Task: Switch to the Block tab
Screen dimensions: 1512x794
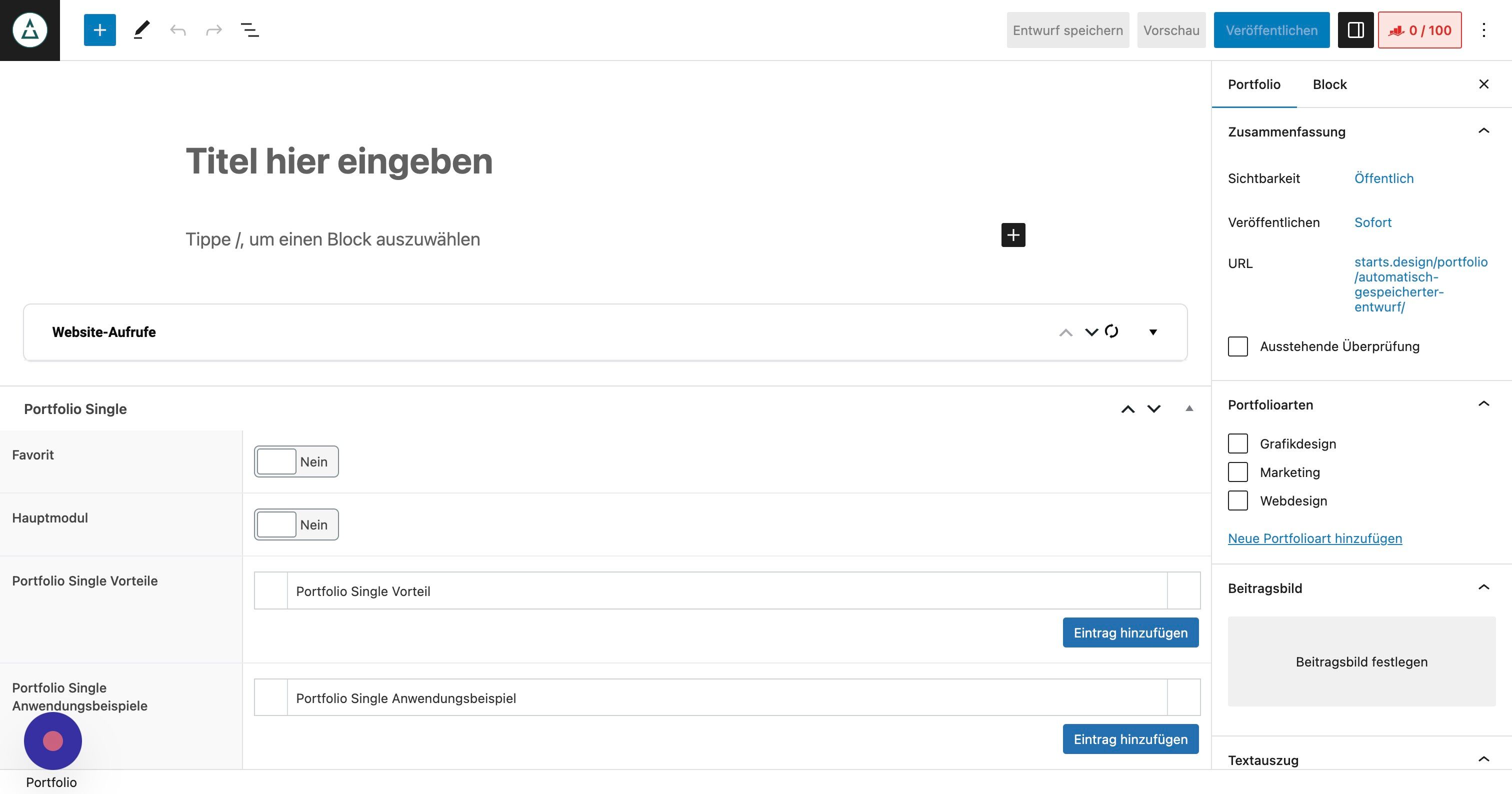Action: (x=1329, y=84)
